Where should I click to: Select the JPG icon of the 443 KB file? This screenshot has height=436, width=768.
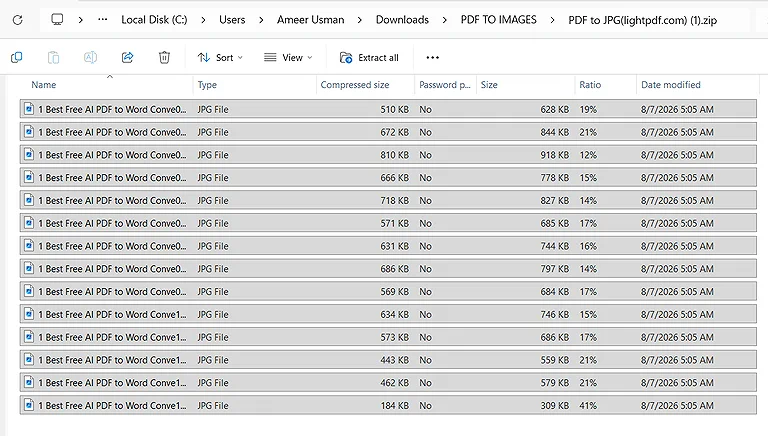[x=29, y=359]
